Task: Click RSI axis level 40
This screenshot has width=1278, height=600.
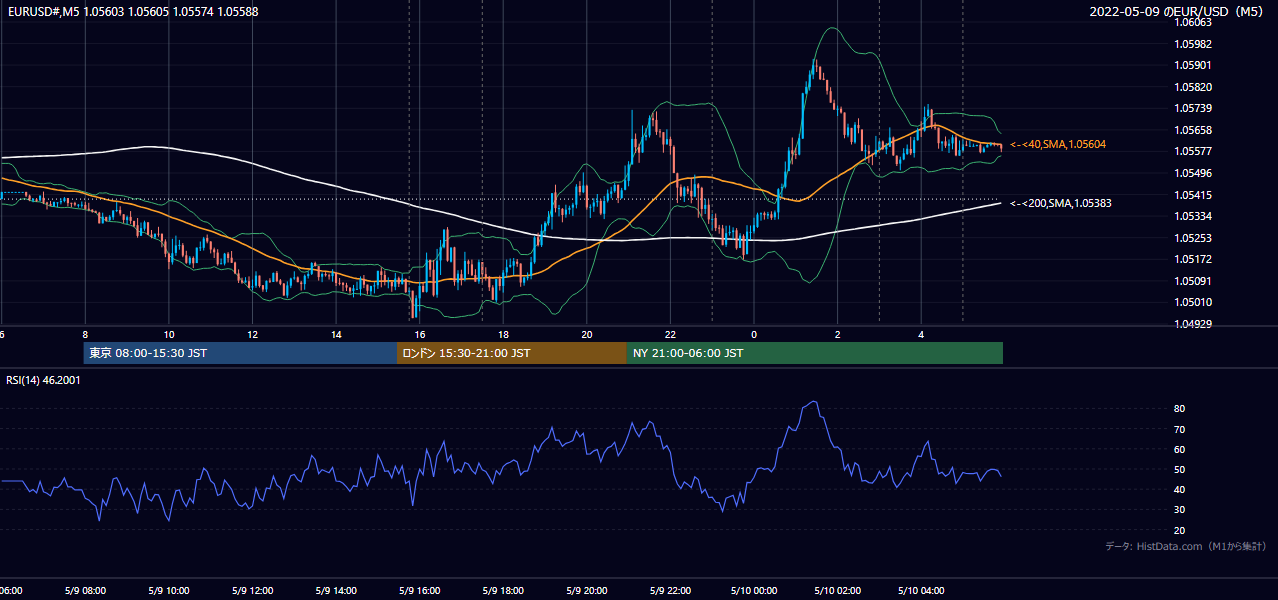Action: click(1180, 489)
